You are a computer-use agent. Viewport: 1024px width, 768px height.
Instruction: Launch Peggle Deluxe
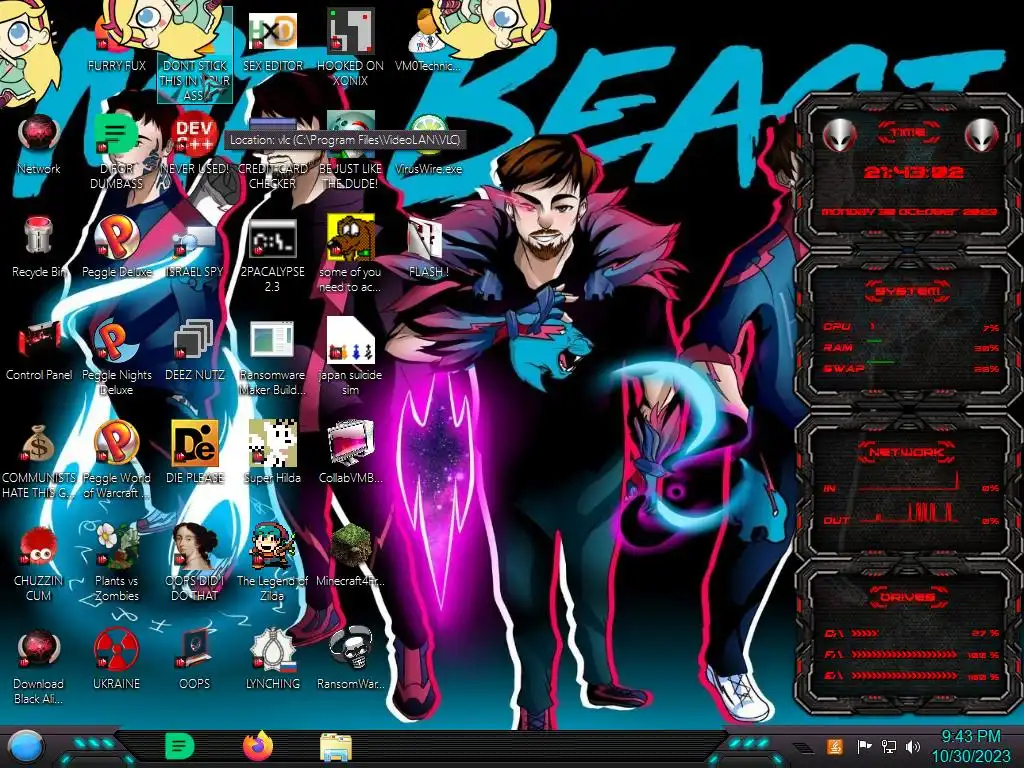[116, 247]
